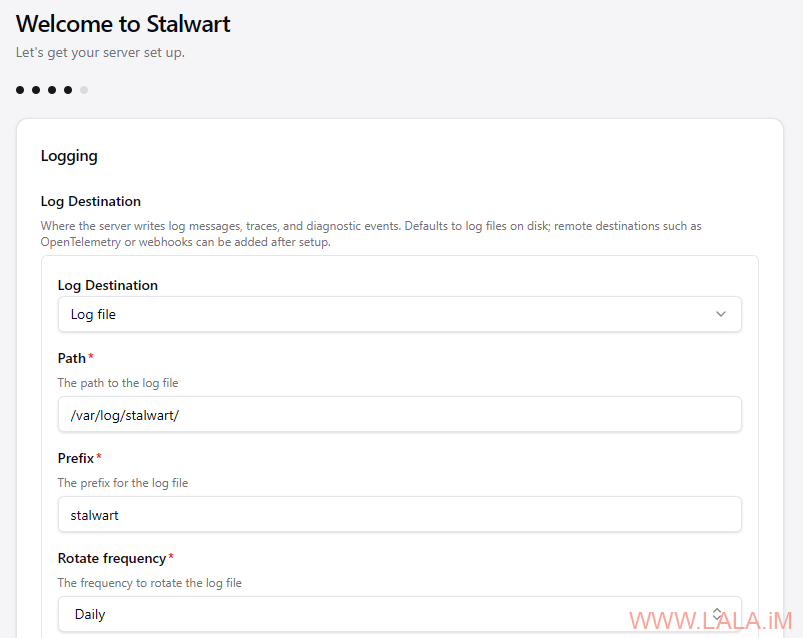This screenshot has width=803, height=638.
Task: Click the "The path to the log file" hint
Action: click(118, 383)
